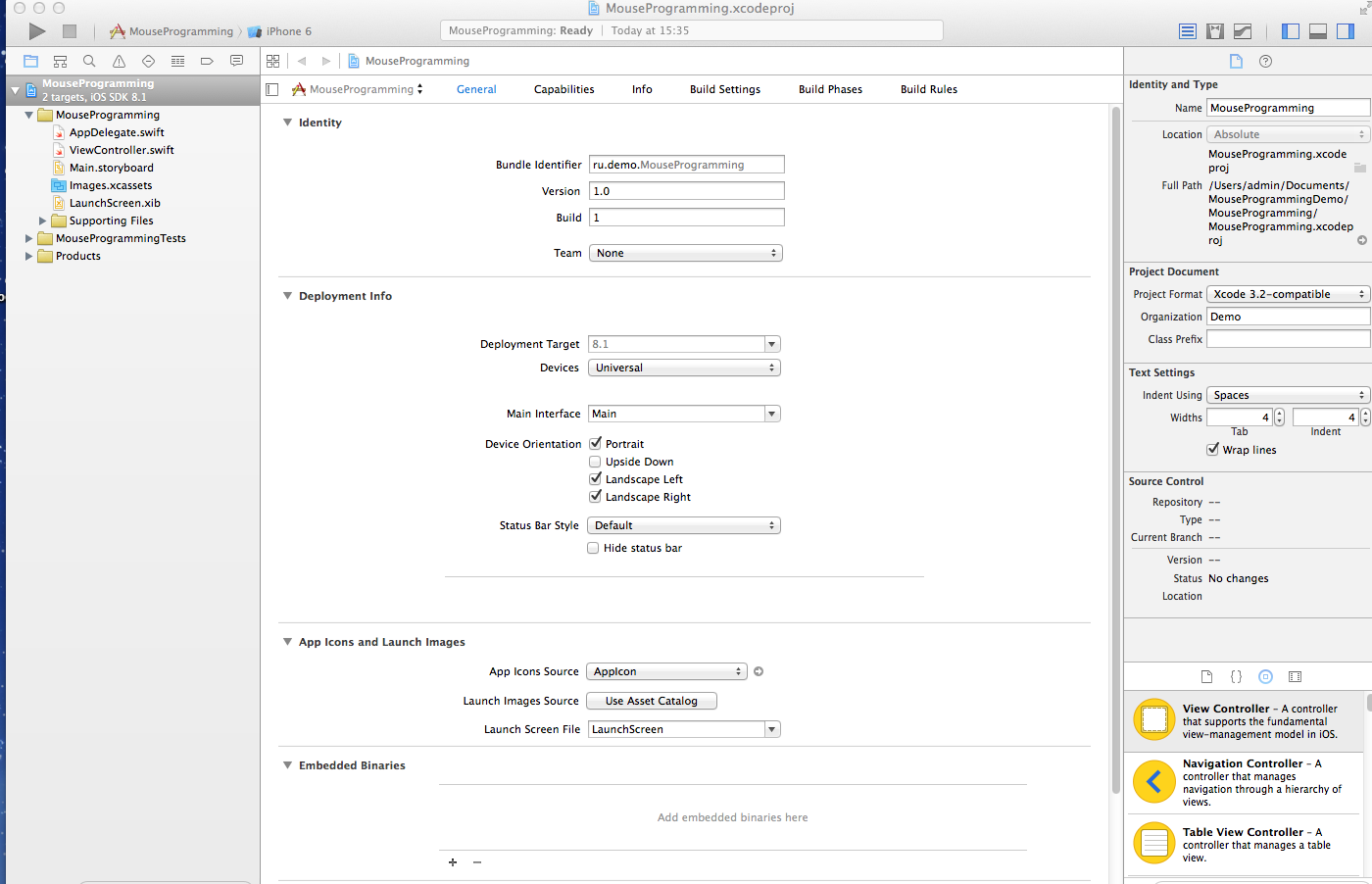This screenshot has height=884, width=1372.
Task: Enable Upside Down orientation
Action: point(594,462)
